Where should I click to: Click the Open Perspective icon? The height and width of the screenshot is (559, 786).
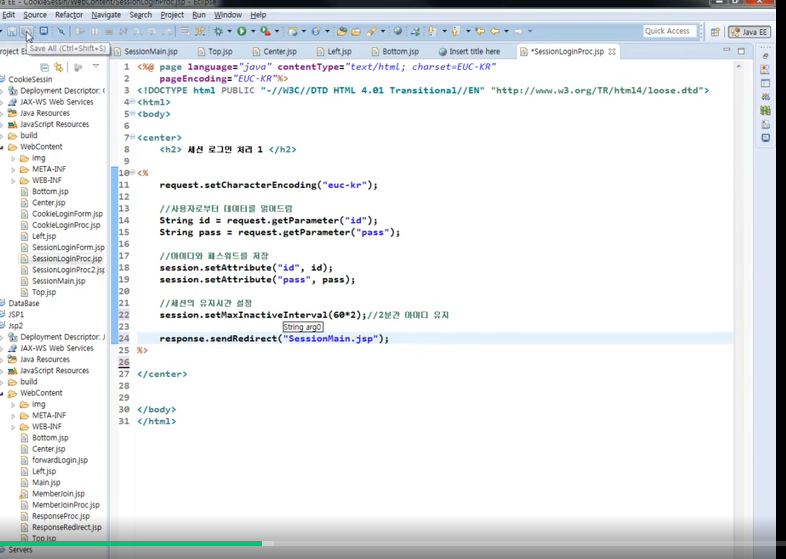pos(715,32)
